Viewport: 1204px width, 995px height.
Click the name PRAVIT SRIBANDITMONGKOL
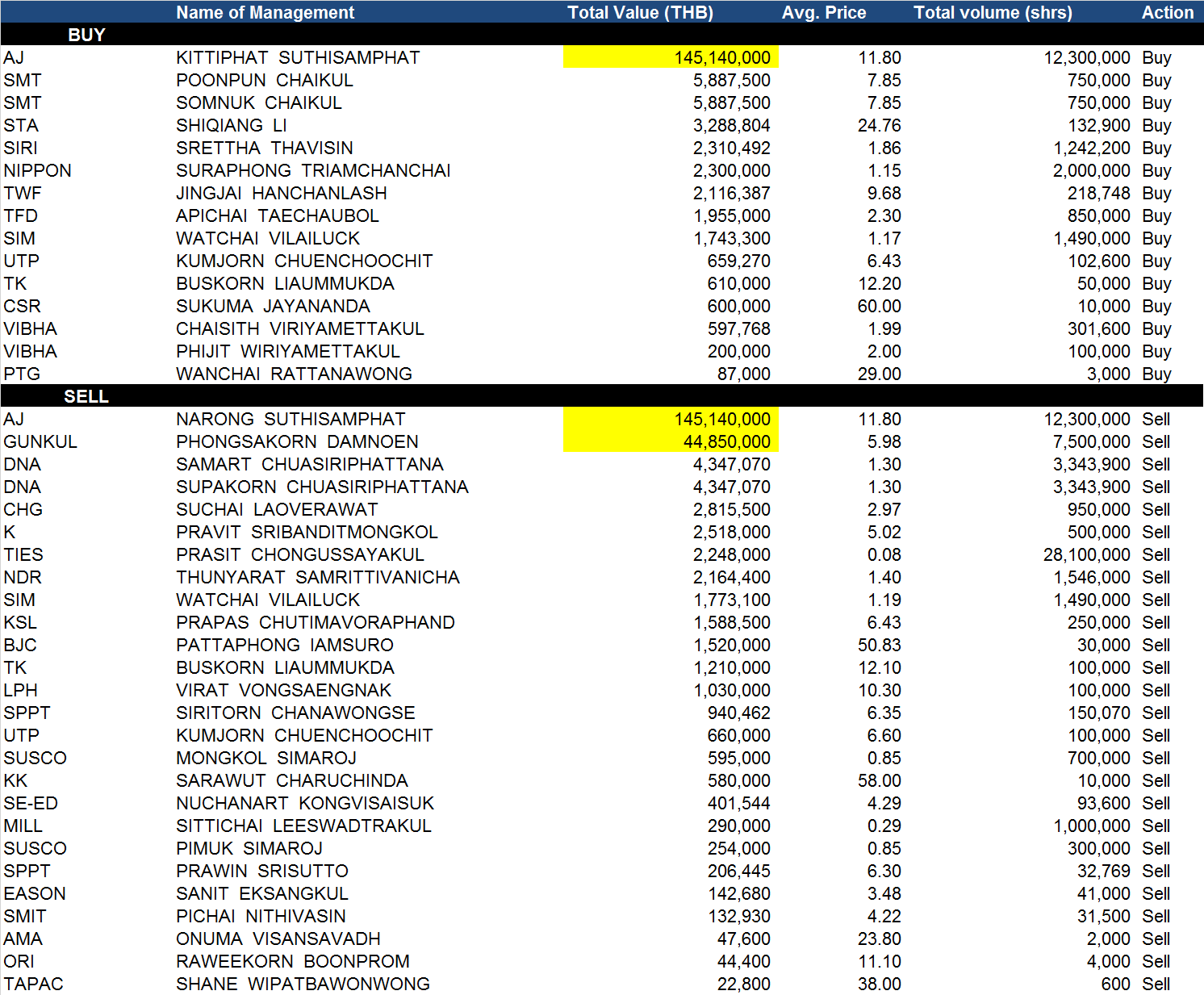click(x=307, y=532)
